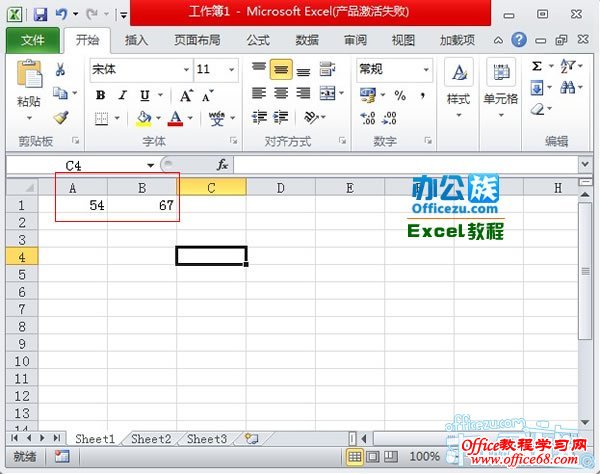The height and width of the screenshot is (474, 600).
Task: Open the 字体 dialog launcher
Action: [x=233, y=141]
